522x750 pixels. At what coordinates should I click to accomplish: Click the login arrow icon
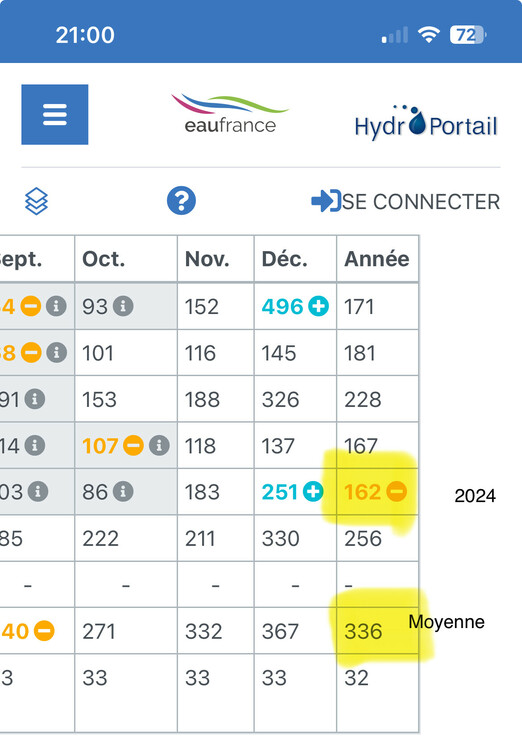tap(326, 201)
